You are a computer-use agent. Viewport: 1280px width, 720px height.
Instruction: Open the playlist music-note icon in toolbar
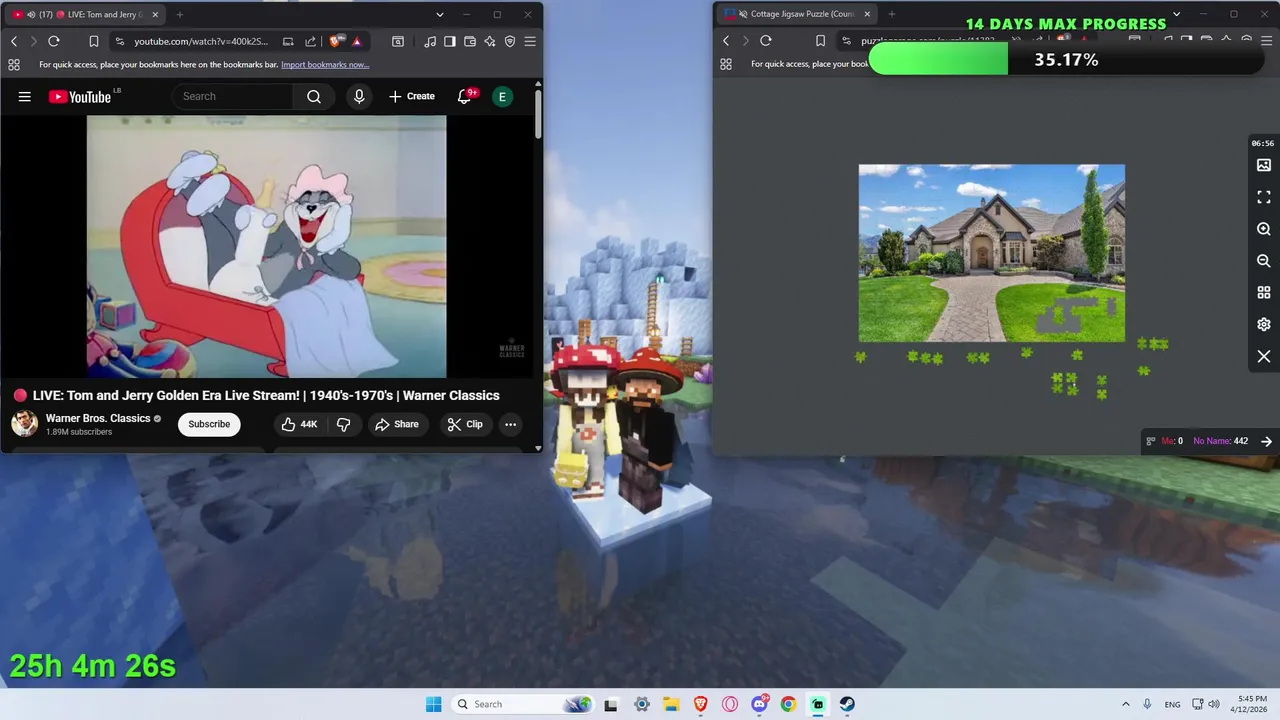click(430, 41)
